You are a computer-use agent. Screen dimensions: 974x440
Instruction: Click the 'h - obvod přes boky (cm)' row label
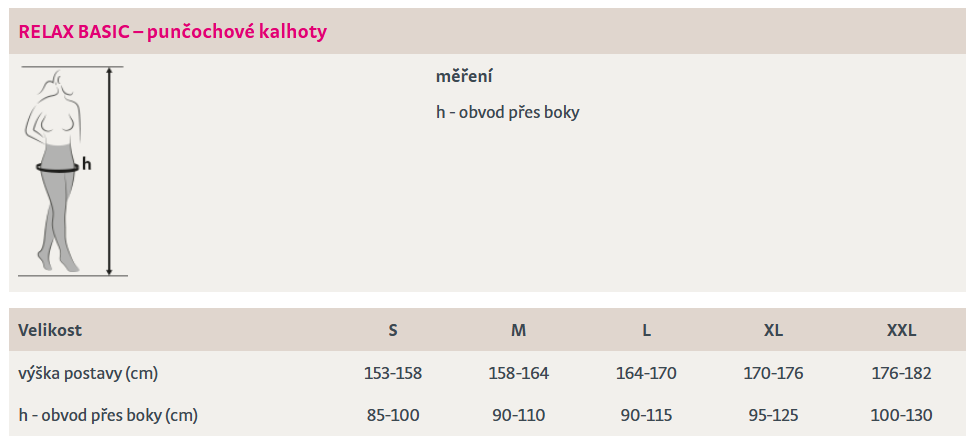[x=108, y=415]
